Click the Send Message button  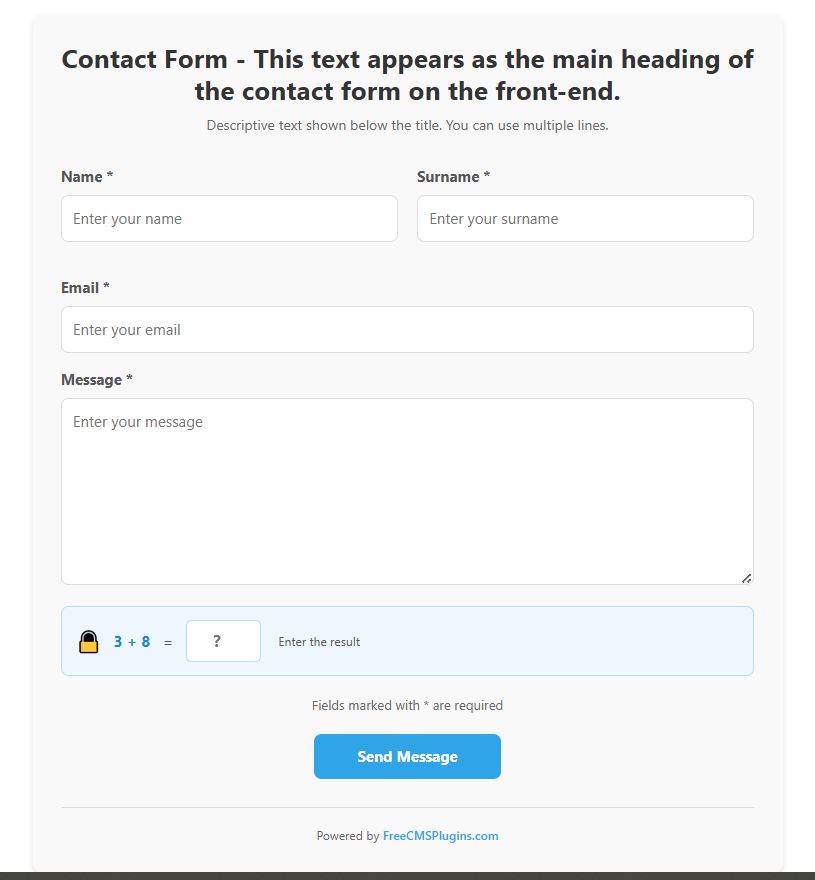pos(407,756)
